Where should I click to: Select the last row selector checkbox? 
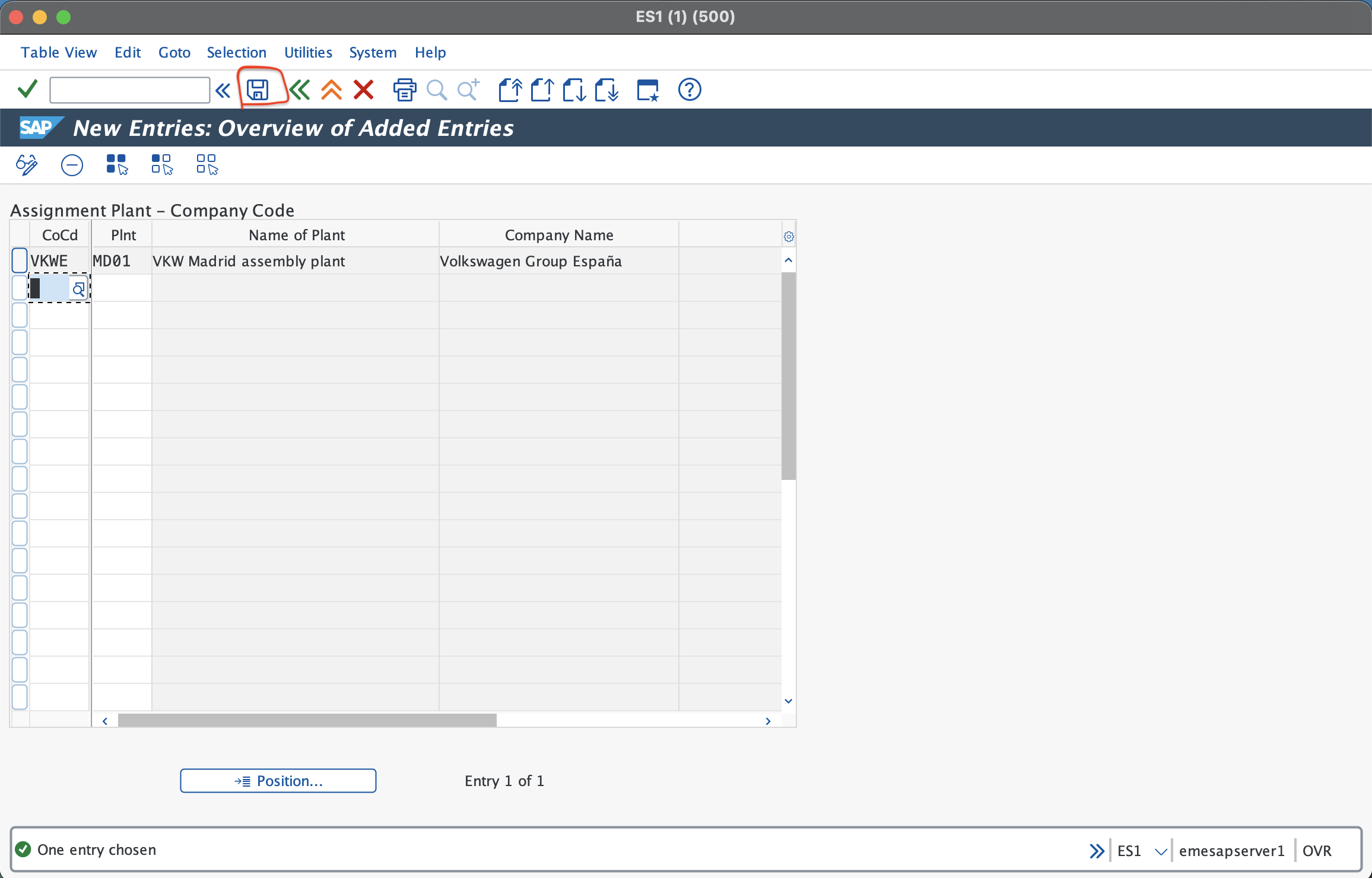(20, 698)
